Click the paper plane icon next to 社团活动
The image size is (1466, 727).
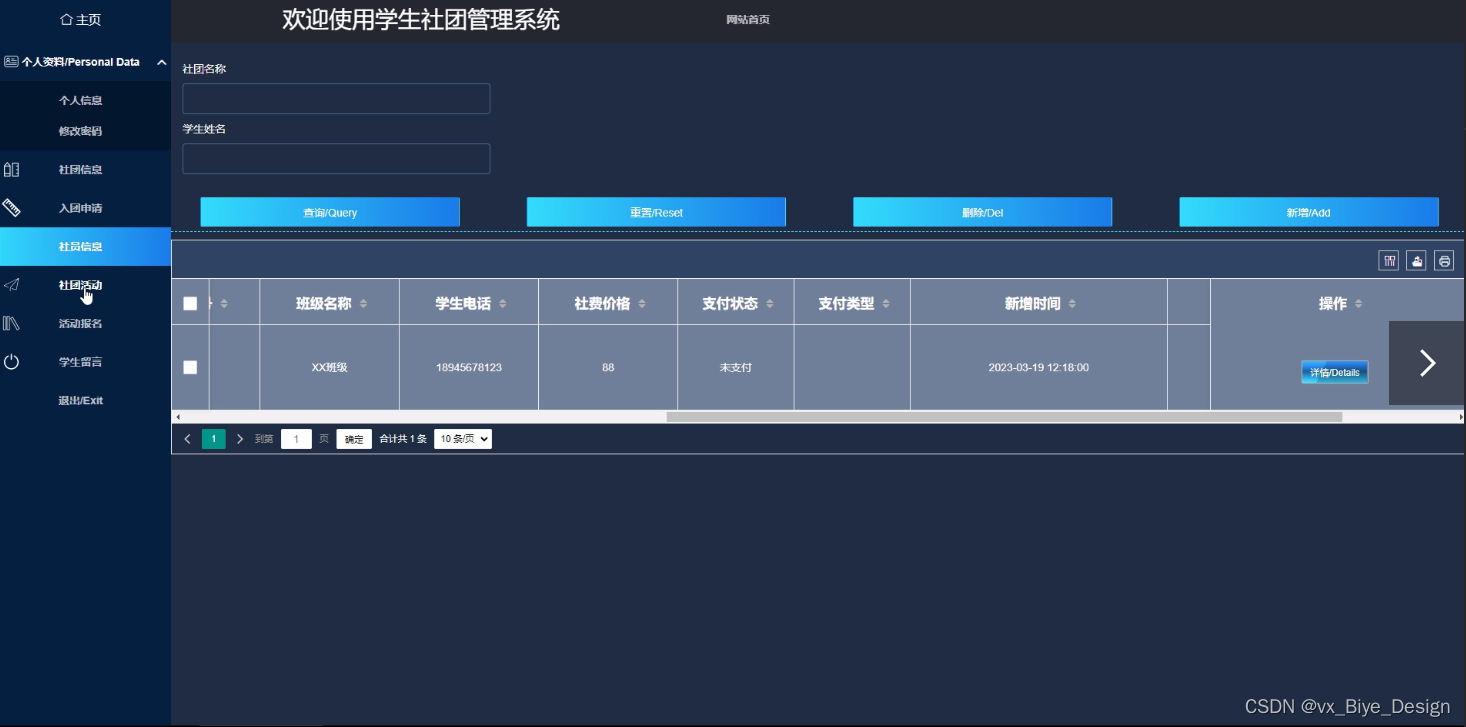click(x=11, y=285)
